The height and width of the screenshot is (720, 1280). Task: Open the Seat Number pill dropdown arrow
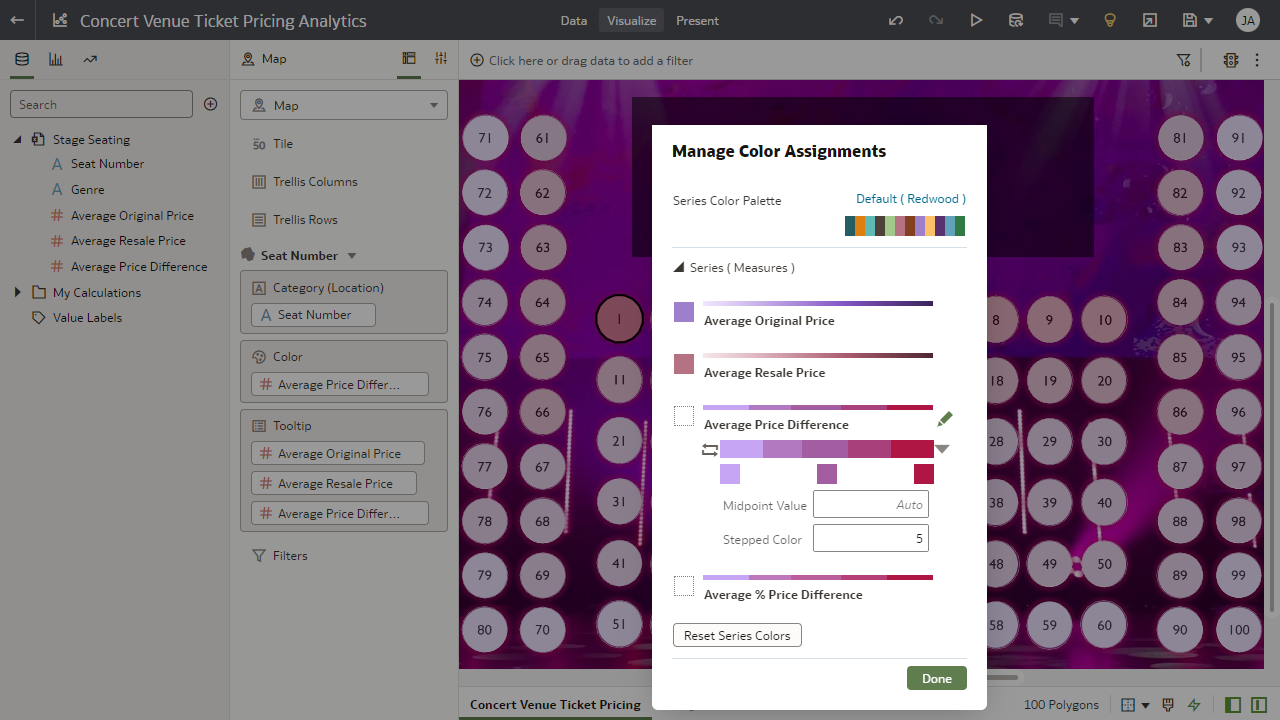coord(351,255)
